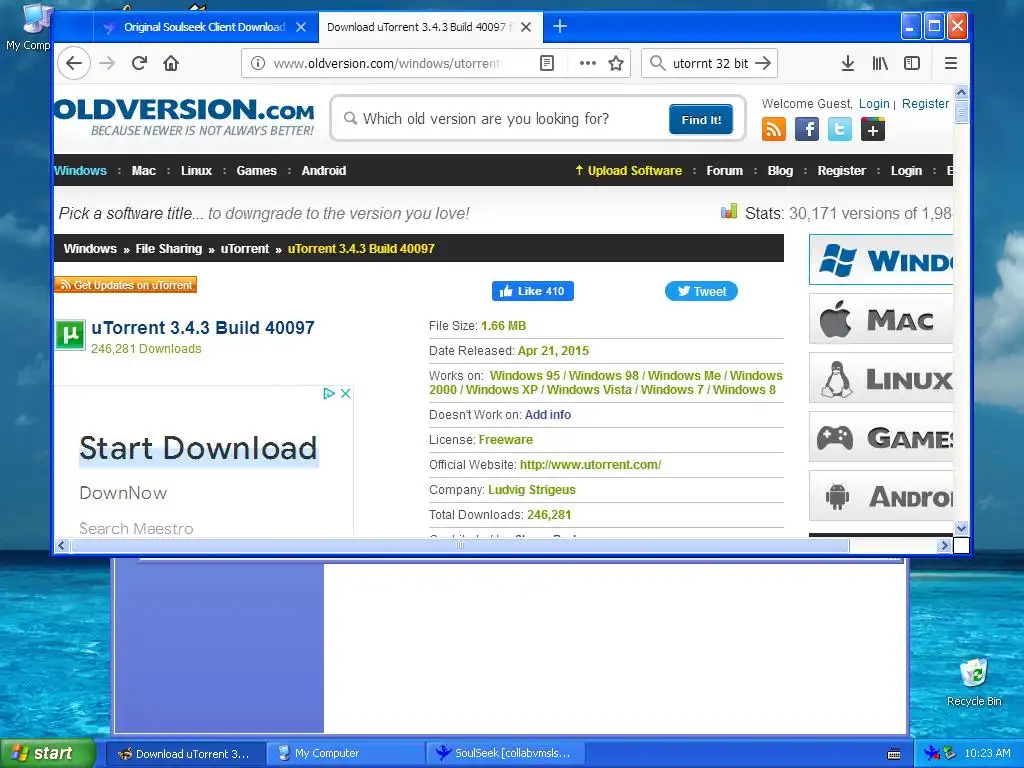Toggle reader view icon in address bar
The height and width of the screenshot is (768, 1024).
click(x=547, y=63)
